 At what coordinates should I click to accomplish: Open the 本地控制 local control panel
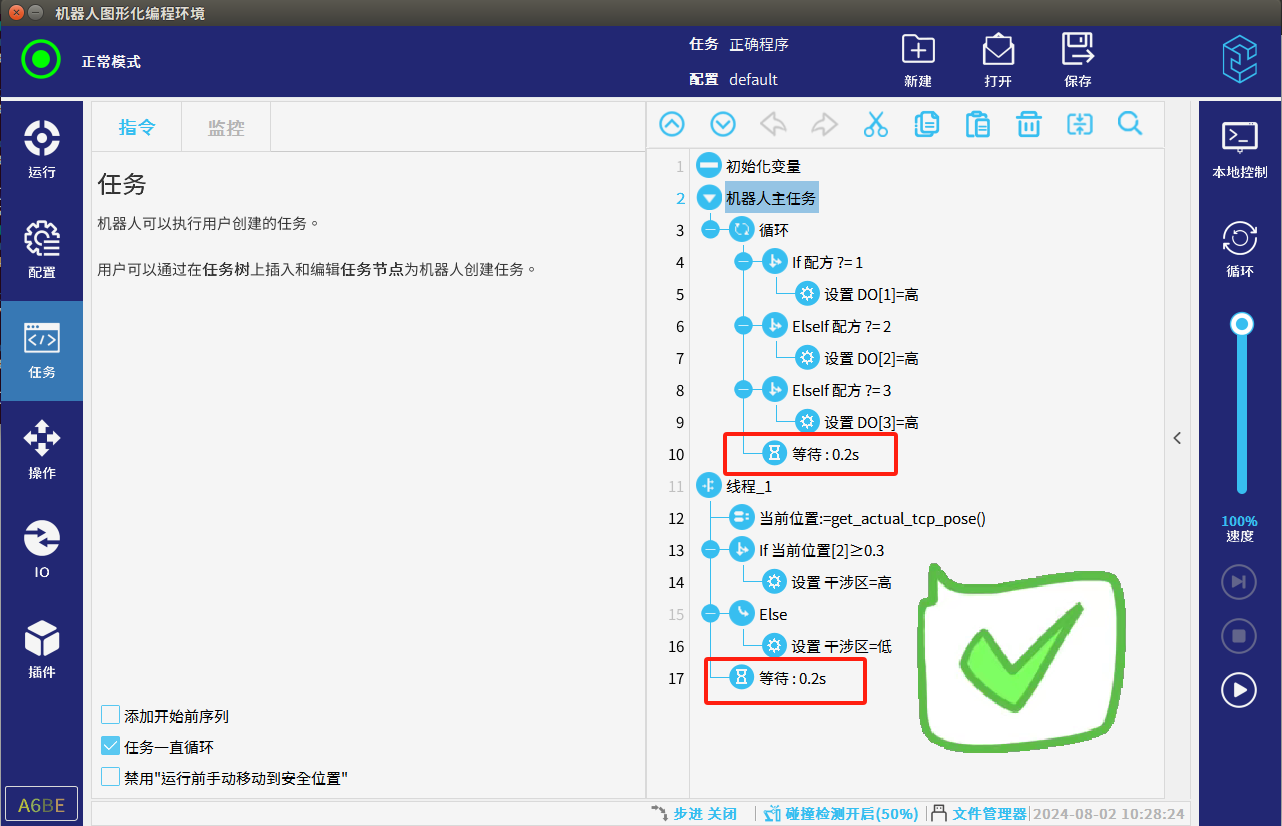(x=1240, y=150)
